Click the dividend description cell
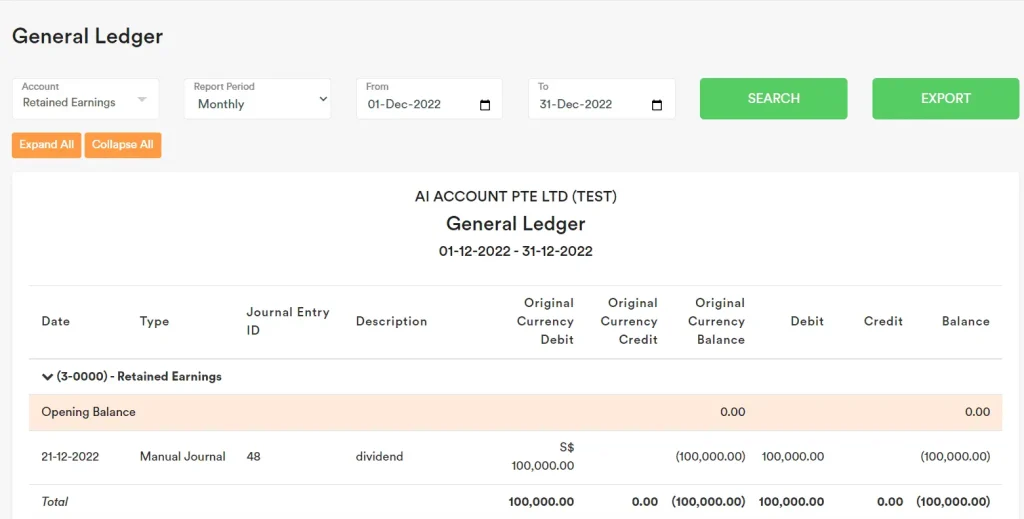Viewport: 1024px width, 519px height. coord(379,456)
